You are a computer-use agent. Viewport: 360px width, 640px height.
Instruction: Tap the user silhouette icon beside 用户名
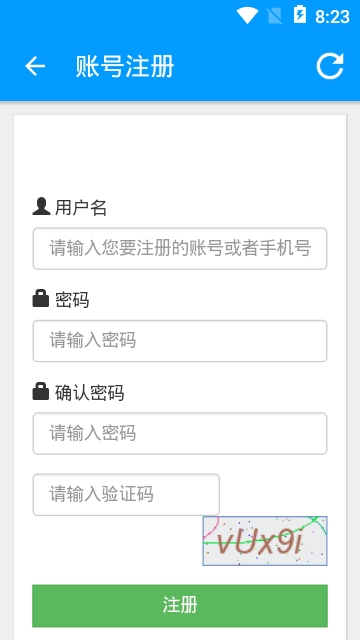41,207
